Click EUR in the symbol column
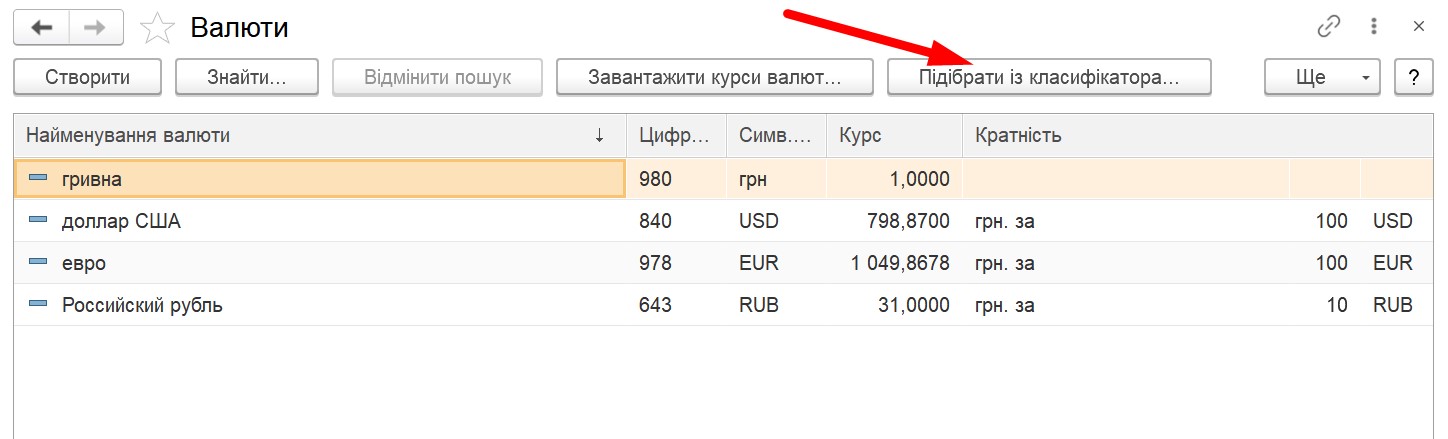 click(759, 264)
